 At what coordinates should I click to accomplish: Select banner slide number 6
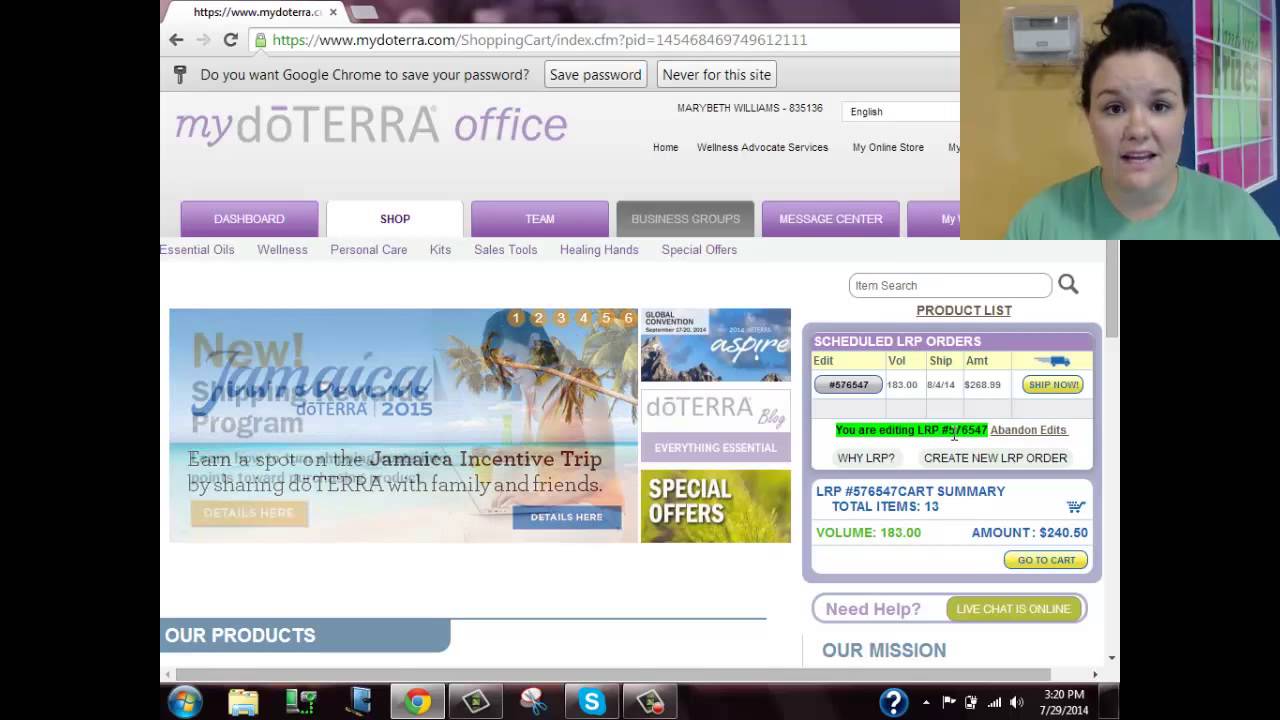click(x=629, y=318)
